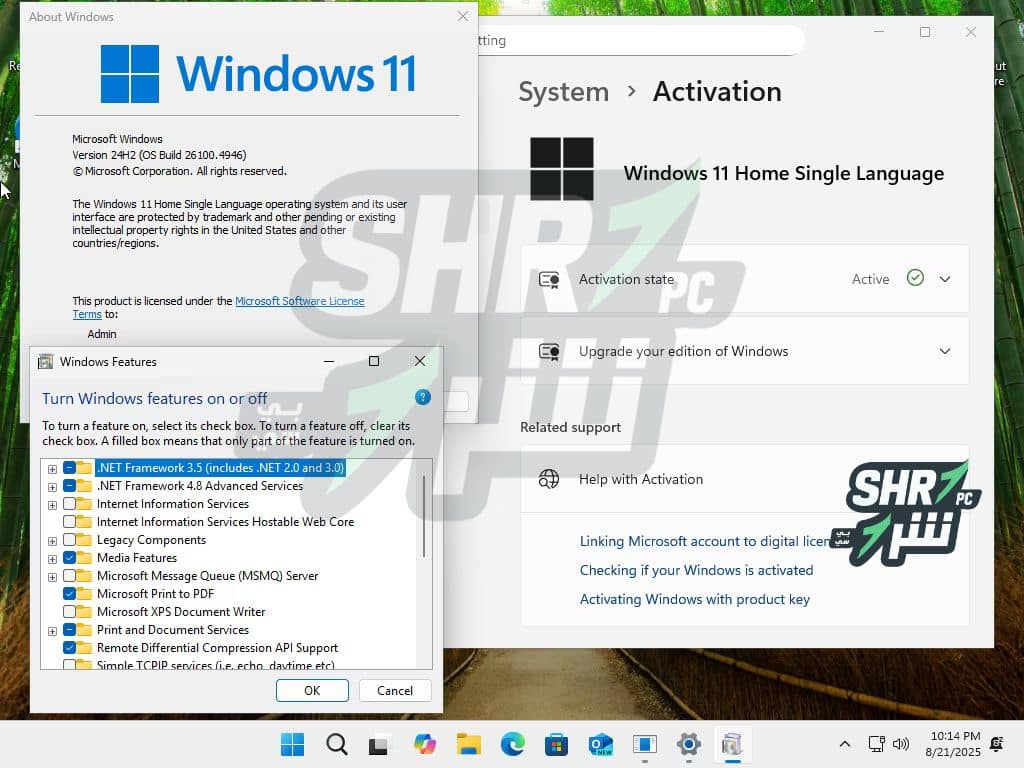Click the Upgrade your edition certificate icon
The image size is (1024, 768).
coord(549,351)
